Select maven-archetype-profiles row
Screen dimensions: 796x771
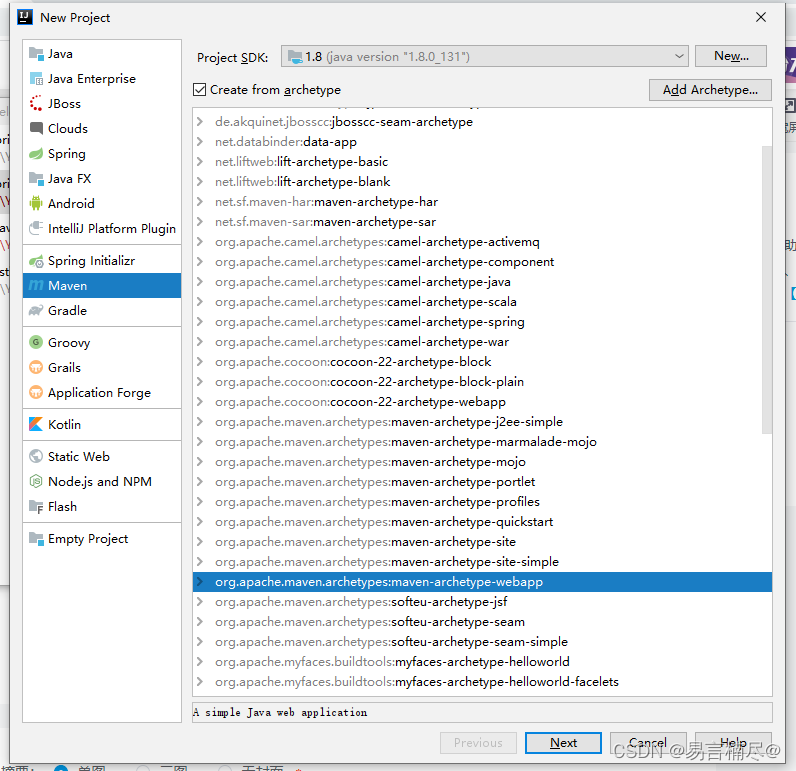click(x=482, y=501)
